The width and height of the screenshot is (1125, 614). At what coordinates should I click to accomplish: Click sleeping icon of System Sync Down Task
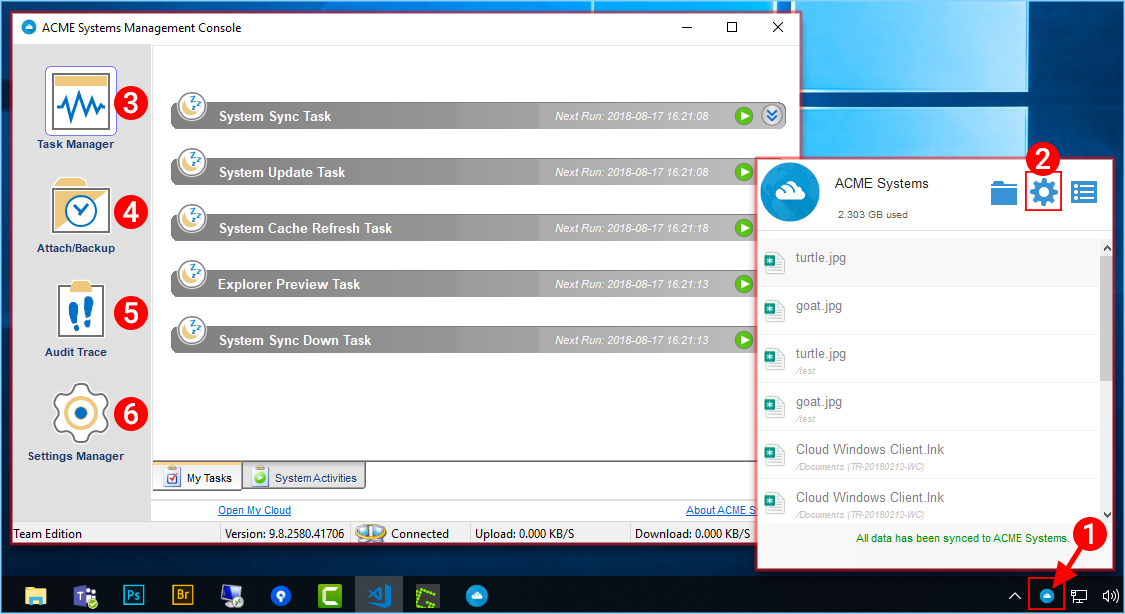click(192, 330)
